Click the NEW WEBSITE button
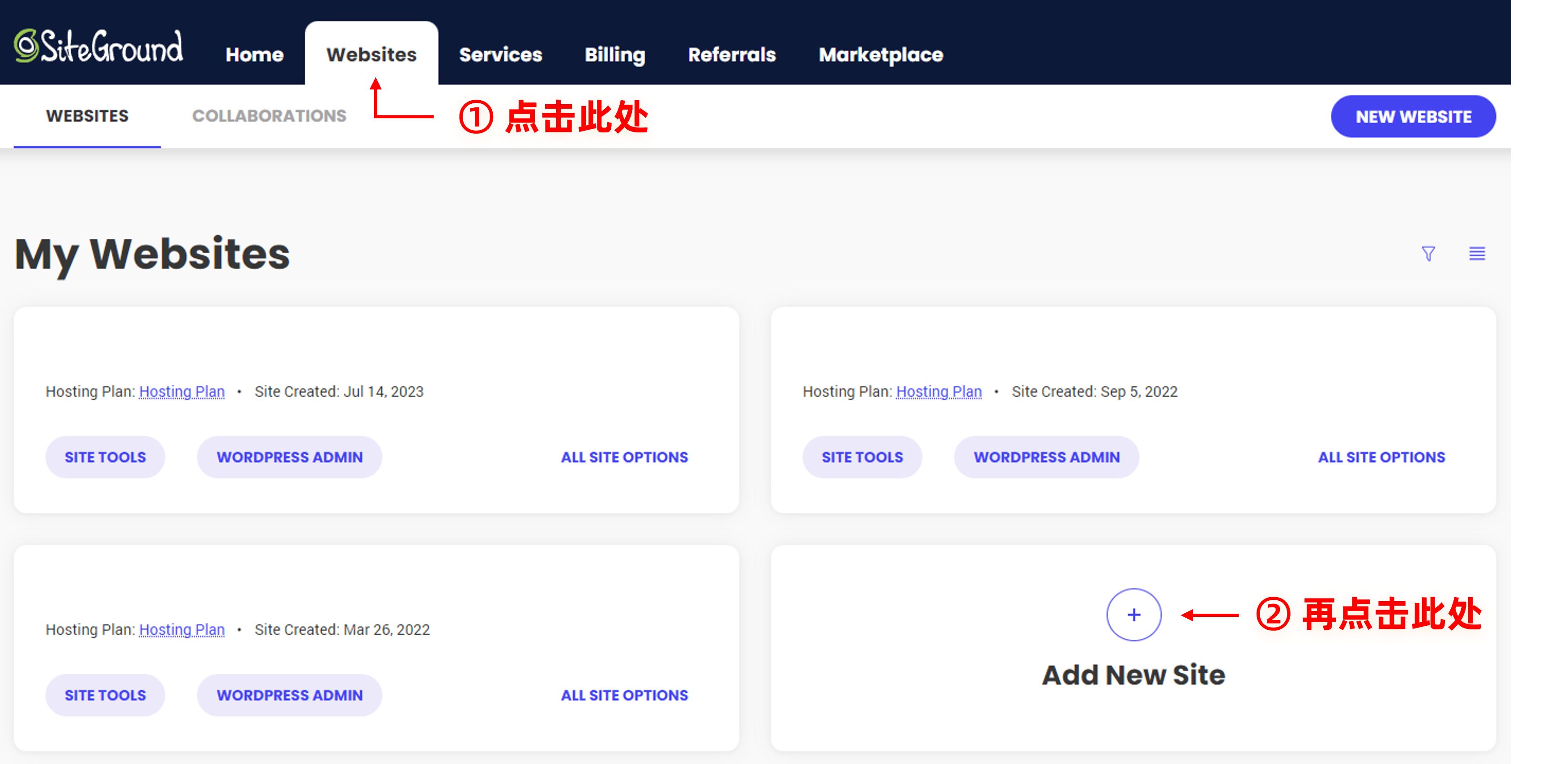1568x764 pixels. coord(1413,116)
